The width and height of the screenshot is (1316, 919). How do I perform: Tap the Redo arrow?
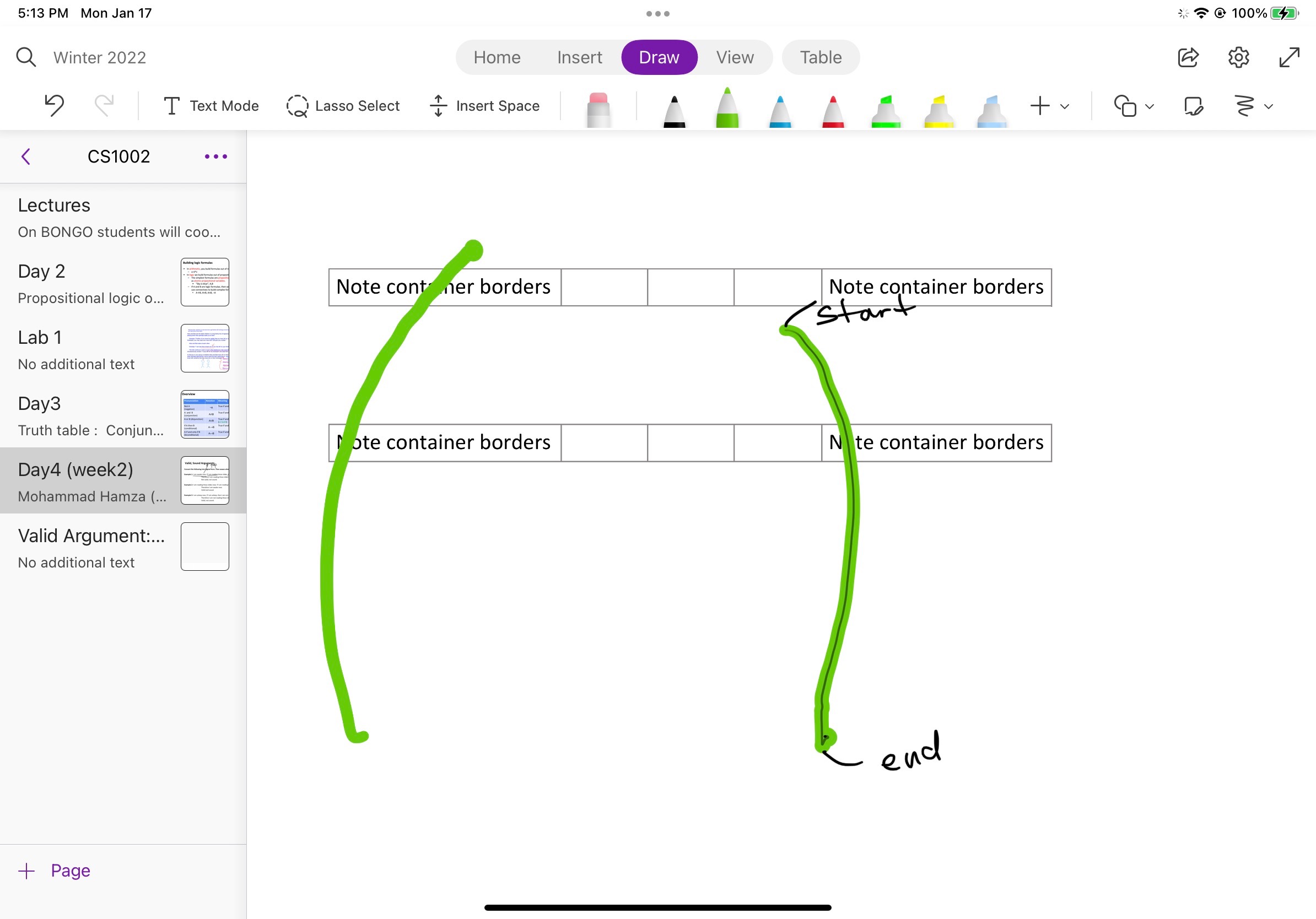click(x=104, y=106)
